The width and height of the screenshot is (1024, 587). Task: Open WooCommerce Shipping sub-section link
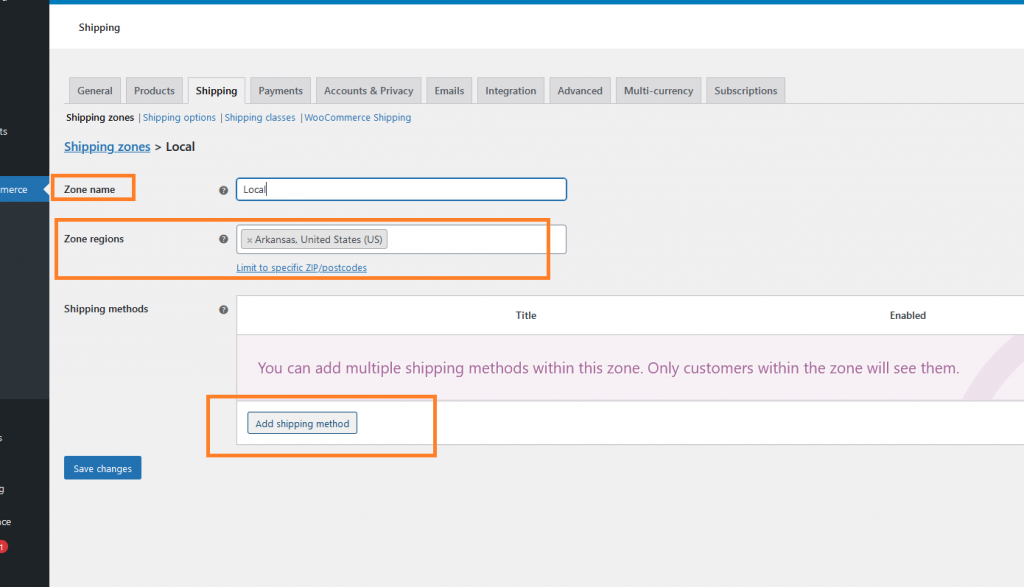[x=357, y=118]
